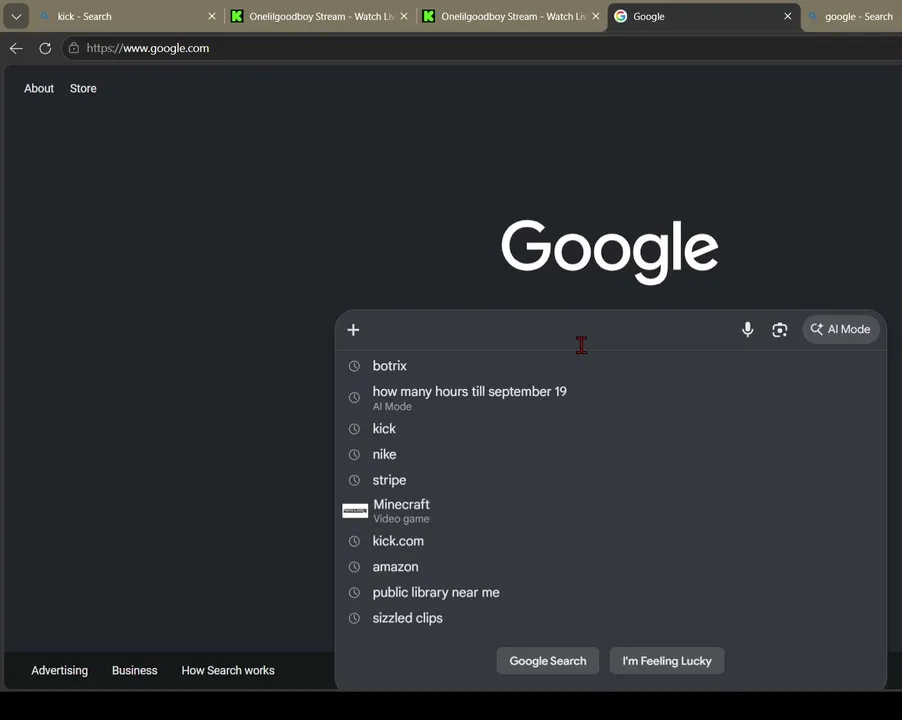The width and height of the screenshot is (902, 720).
Task: Click clock icon beside sizzled clips
Action: [354, 618]
